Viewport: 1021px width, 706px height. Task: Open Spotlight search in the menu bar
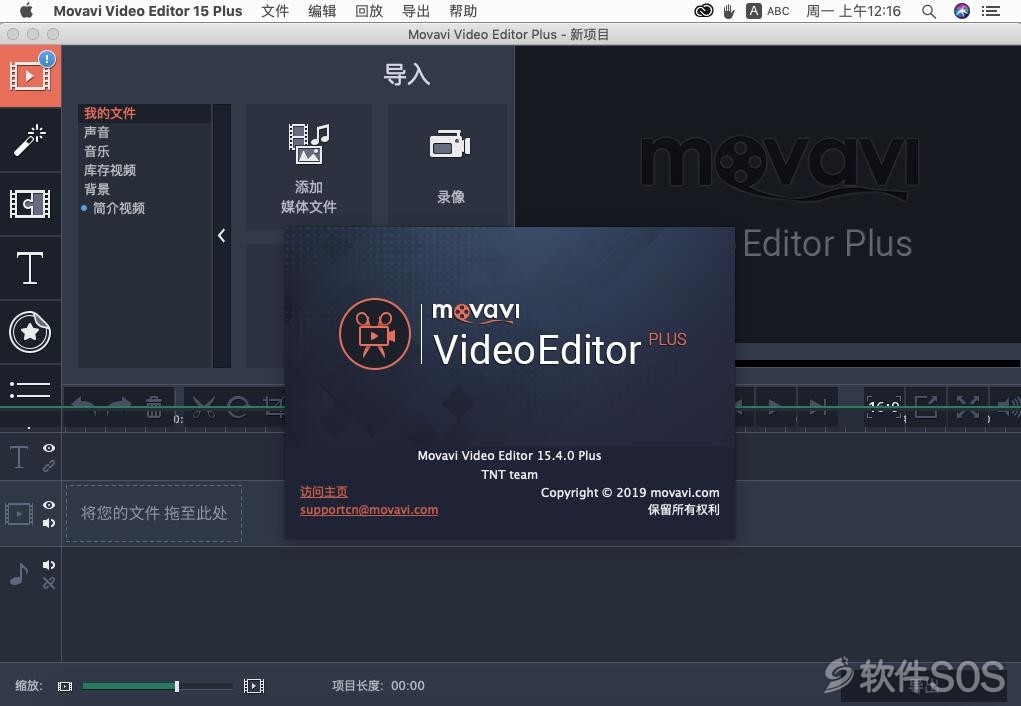click(x=929, y=11)
